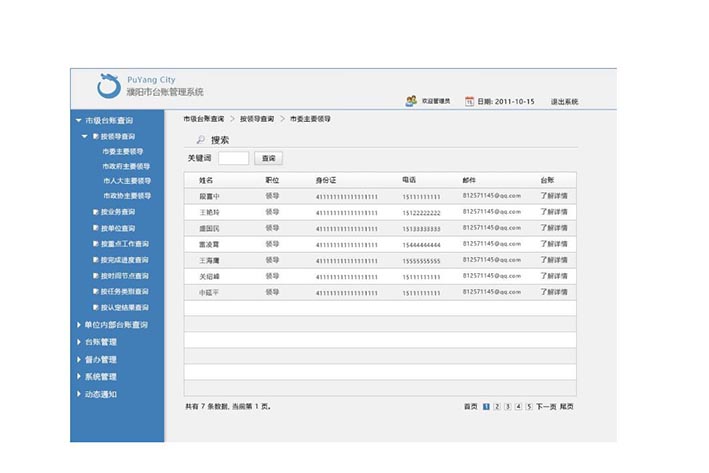Go to pagination page 5
Screen dimensions: 709x473
click(529, 407)
